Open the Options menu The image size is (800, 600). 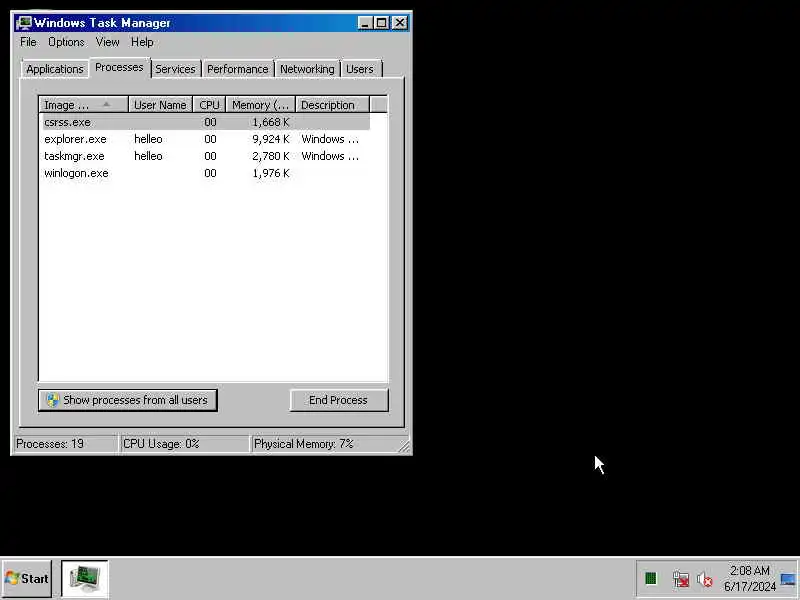tap(66, 42)
